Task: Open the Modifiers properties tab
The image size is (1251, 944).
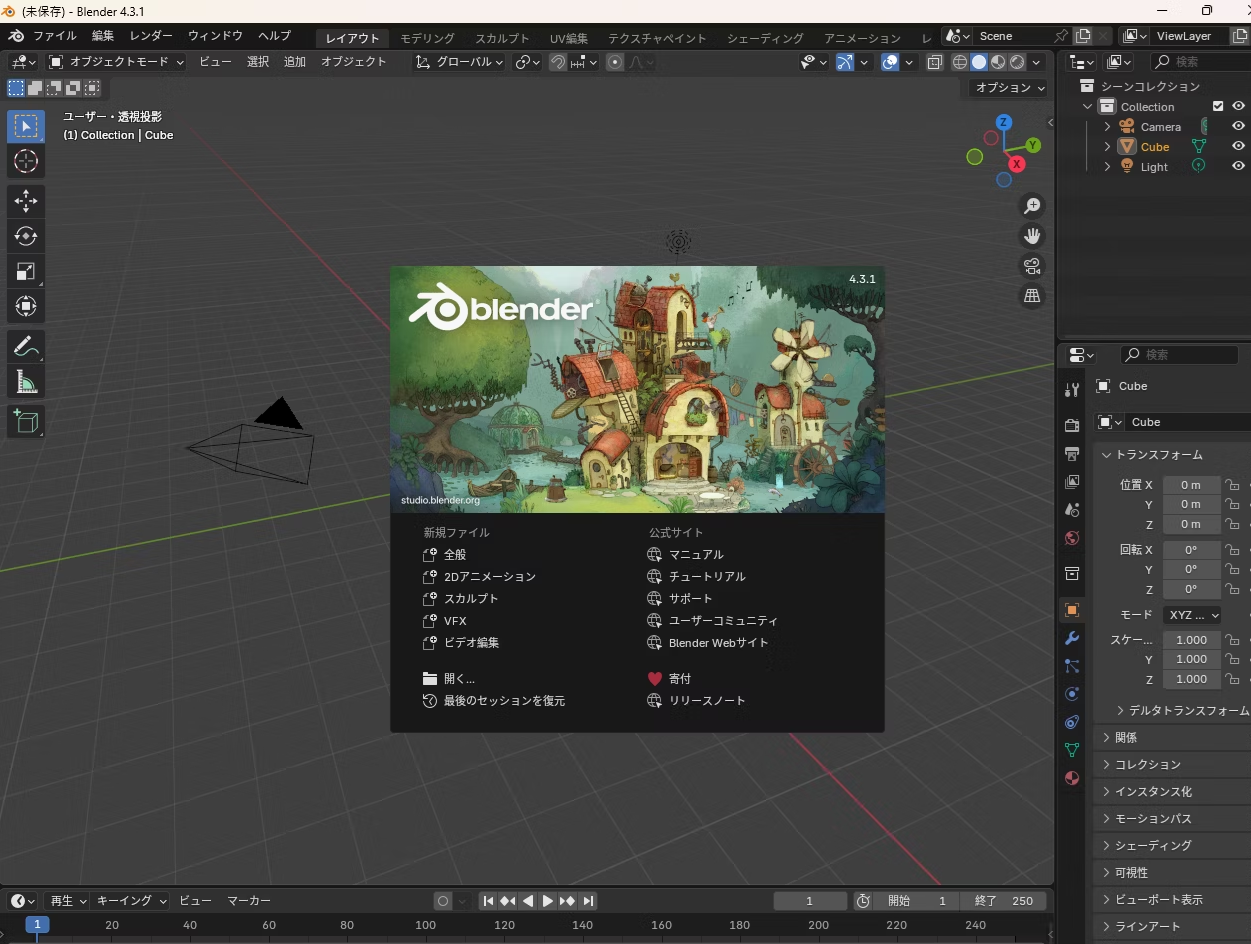Action: click(1072, 638)
